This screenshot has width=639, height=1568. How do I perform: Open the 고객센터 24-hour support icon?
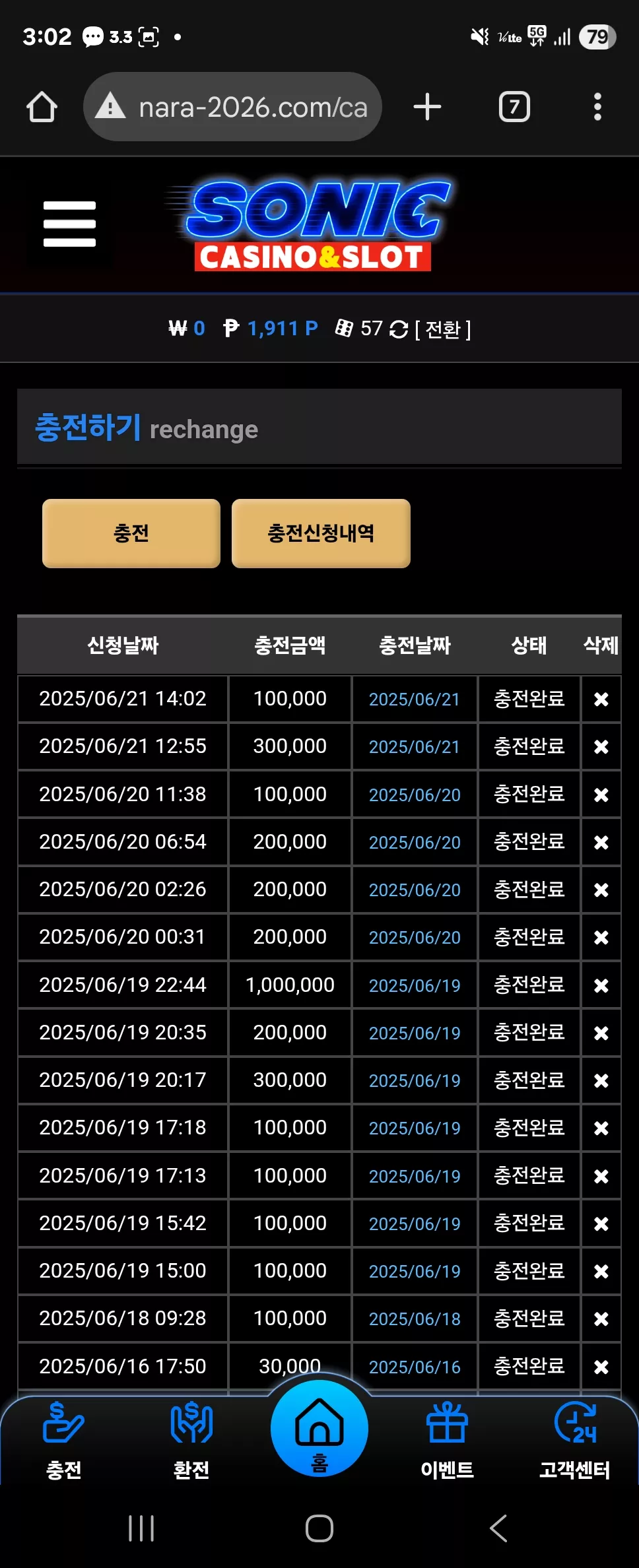click(575, 1441)
